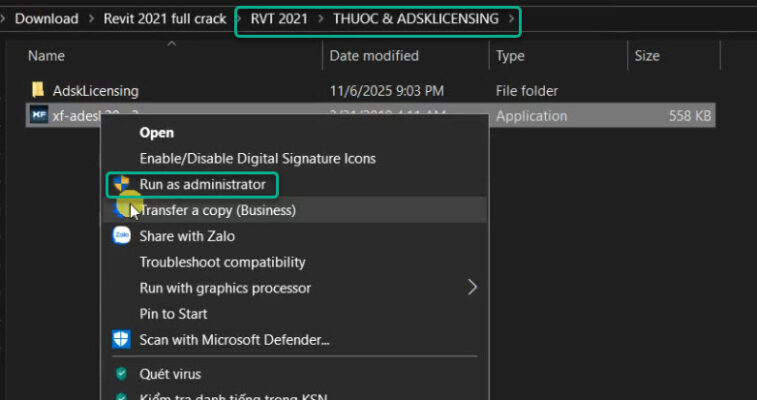Sort files by the Date modified column
This screenshot has width=757, height=400.
coord(374,56)
